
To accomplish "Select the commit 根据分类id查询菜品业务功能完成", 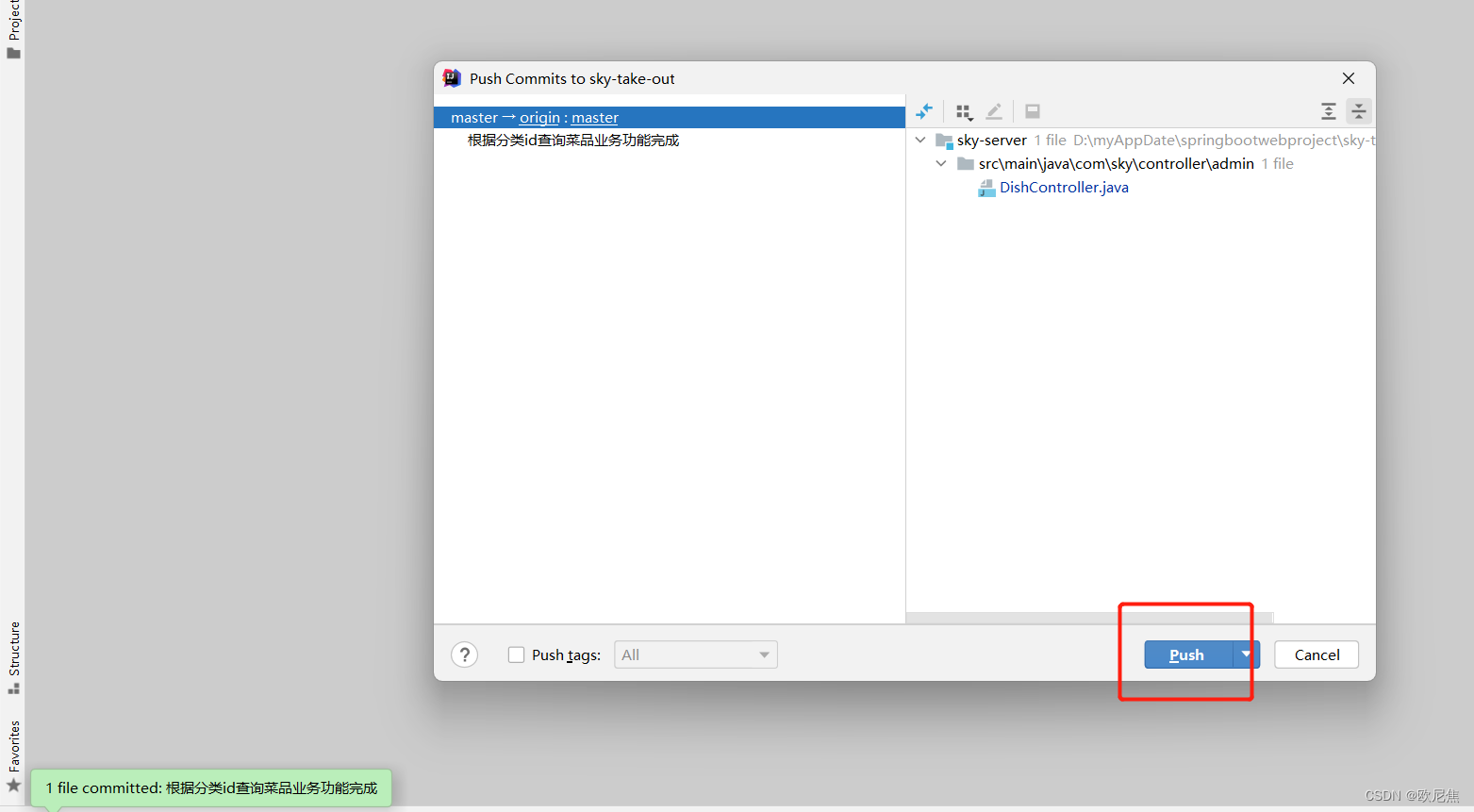I will click(x=573, y=141).
